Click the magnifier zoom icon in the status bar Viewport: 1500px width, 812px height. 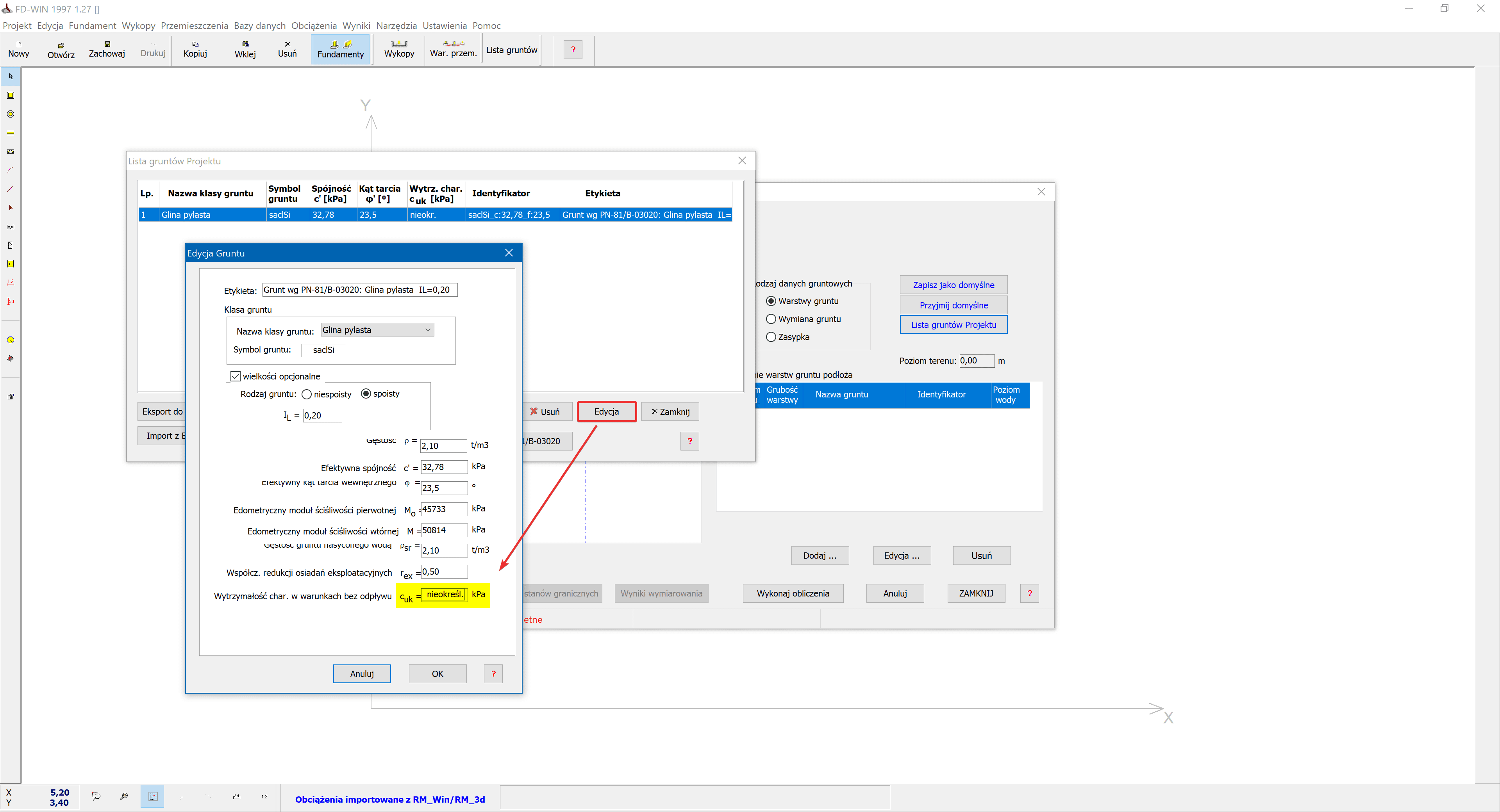pos(124,796)
